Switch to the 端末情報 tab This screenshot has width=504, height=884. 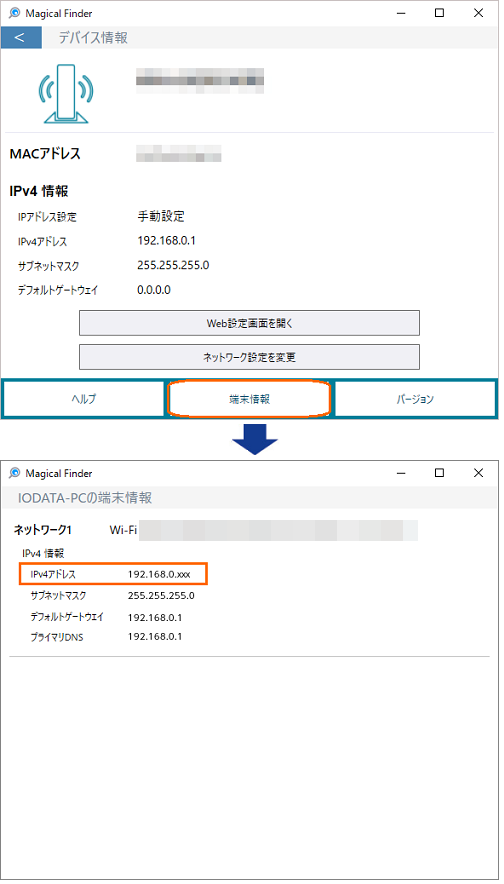pyautogui.click(x=249, y=399)
